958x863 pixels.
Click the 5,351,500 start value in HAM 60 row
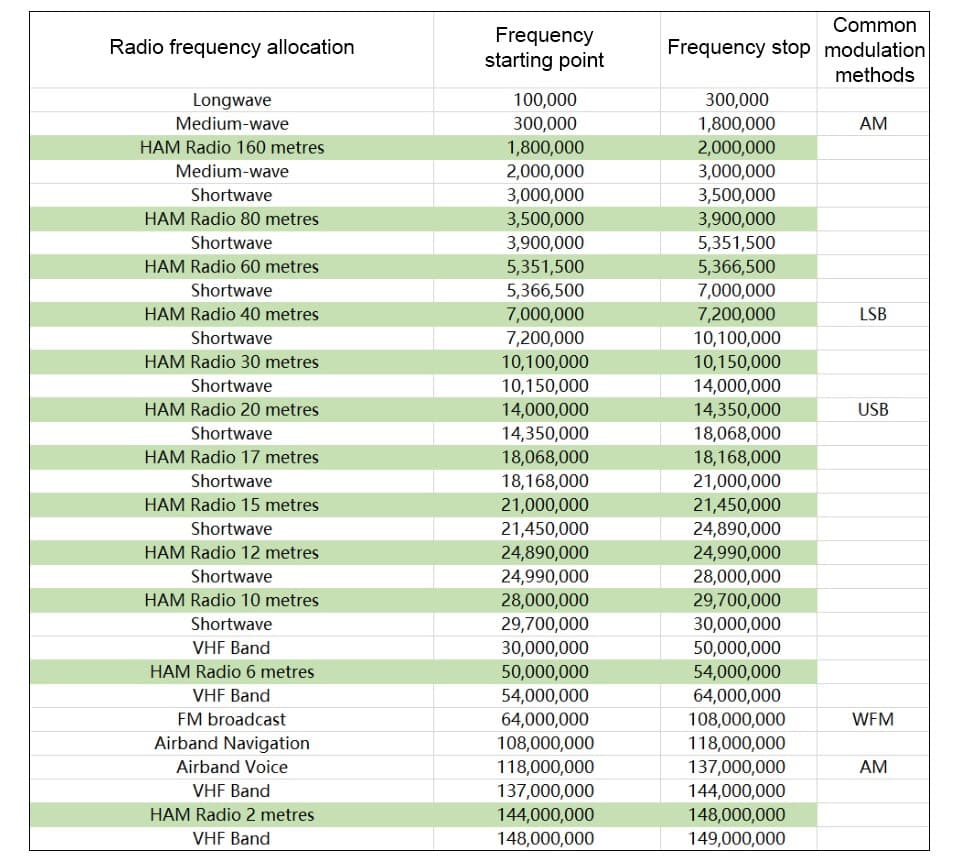[544, 266]
